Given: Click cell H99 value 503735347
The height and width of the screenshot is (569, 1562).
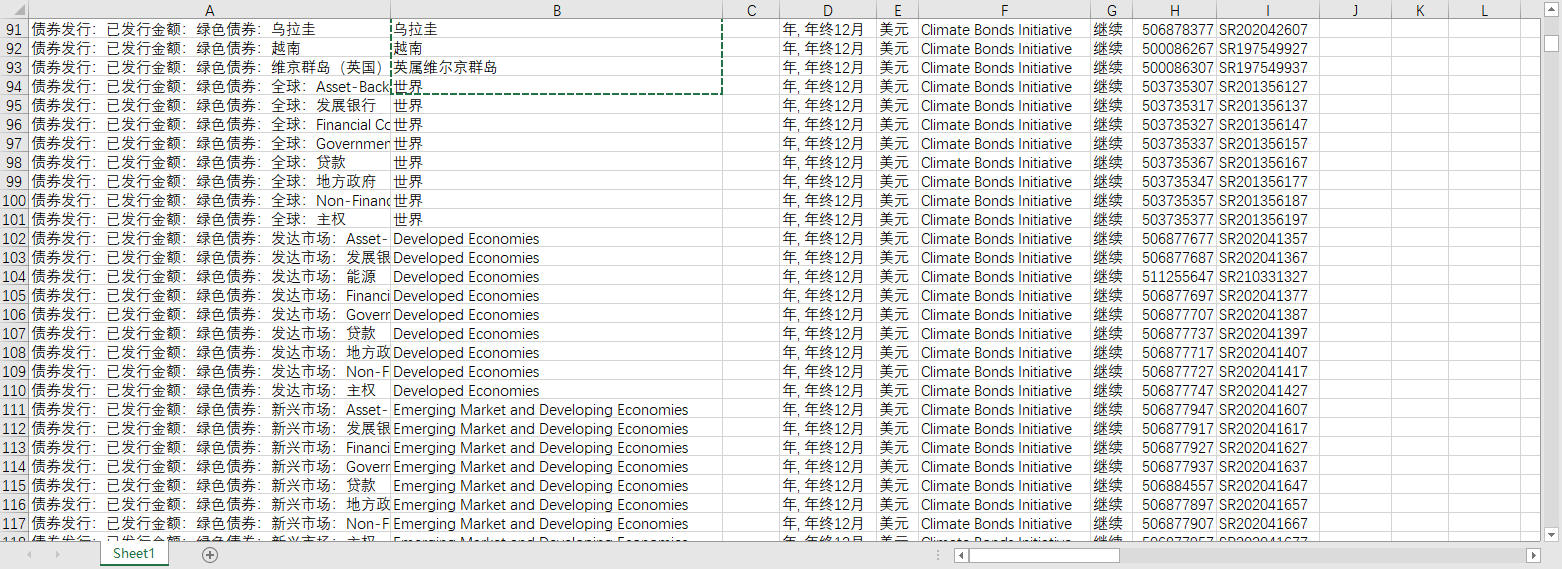Looking at the screenshot, I should pos(1174,182).
